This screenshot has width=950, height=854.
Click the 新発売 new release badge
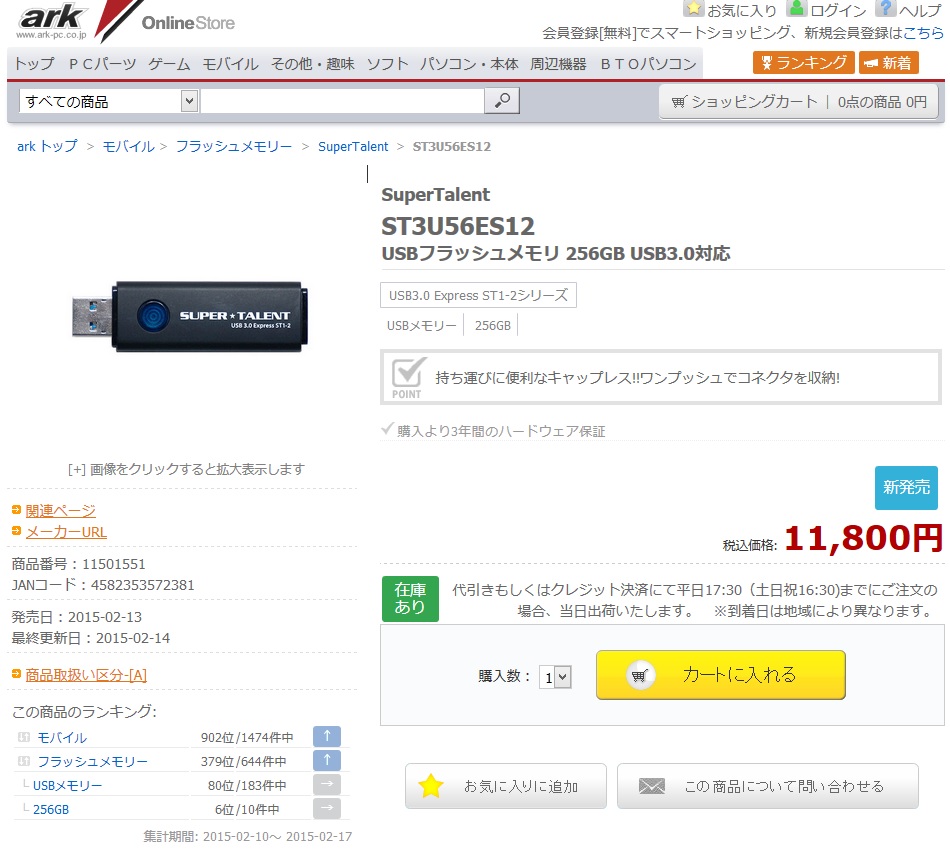[x=906, y=488]
